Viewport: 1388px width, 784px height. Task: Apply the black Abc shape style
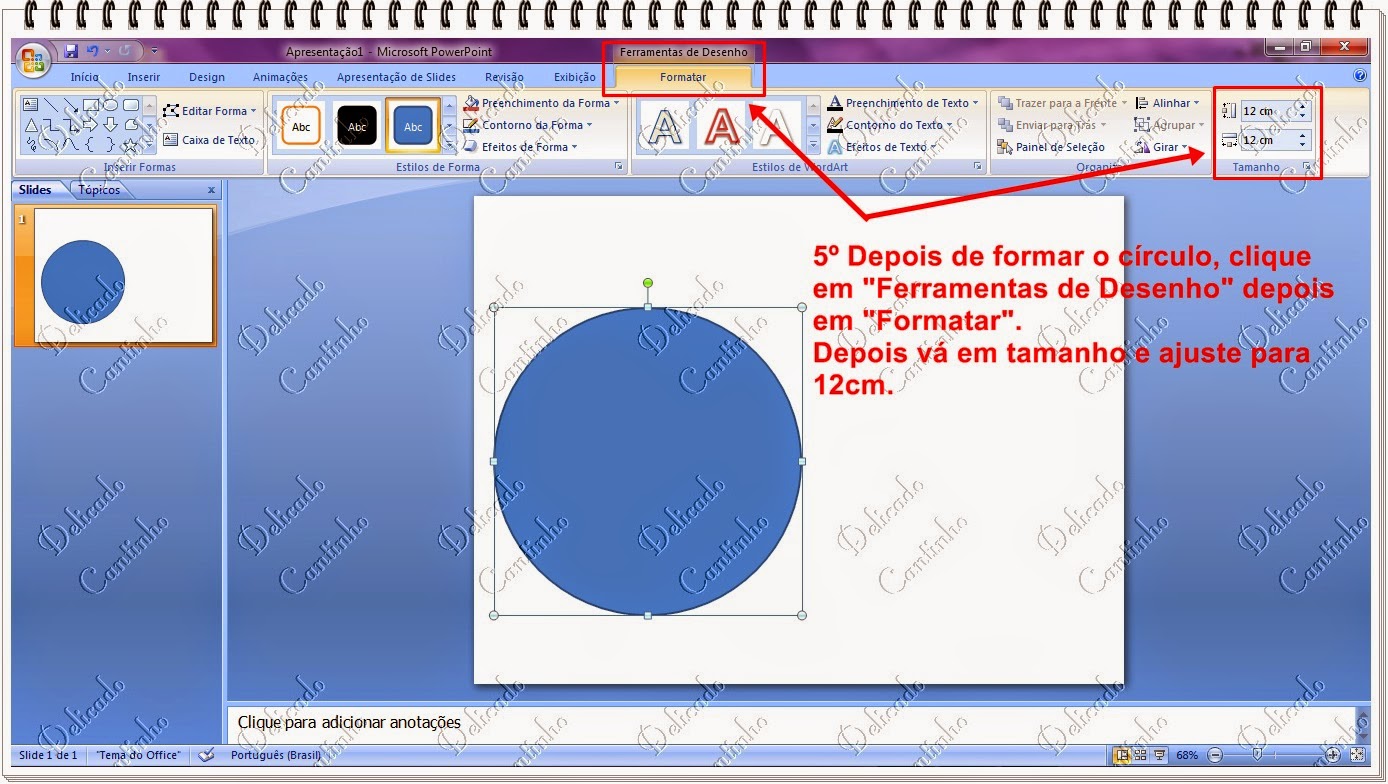(x=357, y=126)
